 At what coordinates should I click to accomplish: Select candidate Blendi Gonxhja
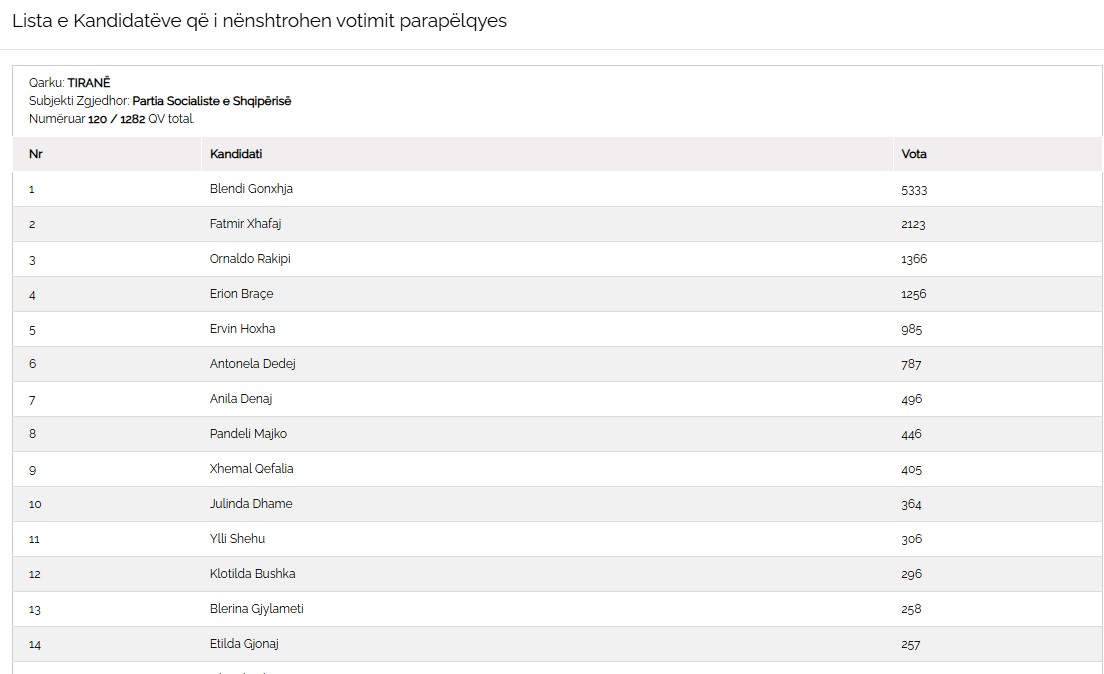coord(251,189)
